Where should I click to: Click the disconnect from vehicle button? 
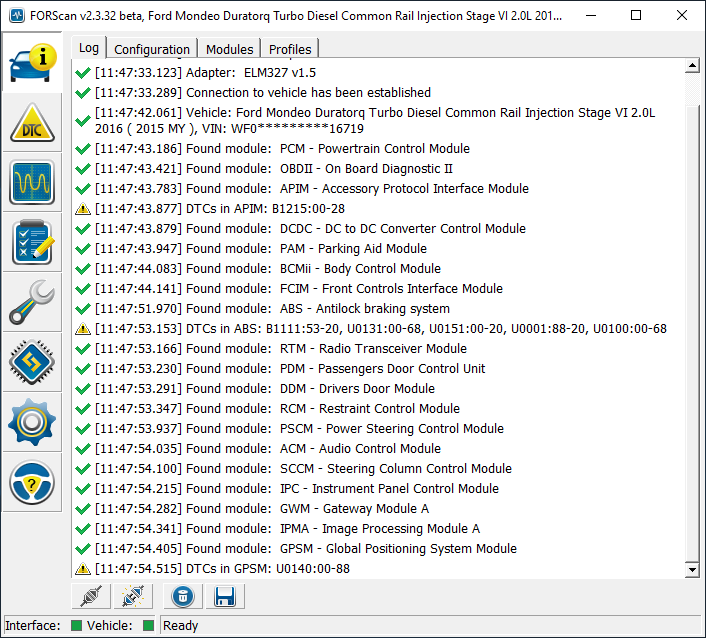(x=130, y=597)
